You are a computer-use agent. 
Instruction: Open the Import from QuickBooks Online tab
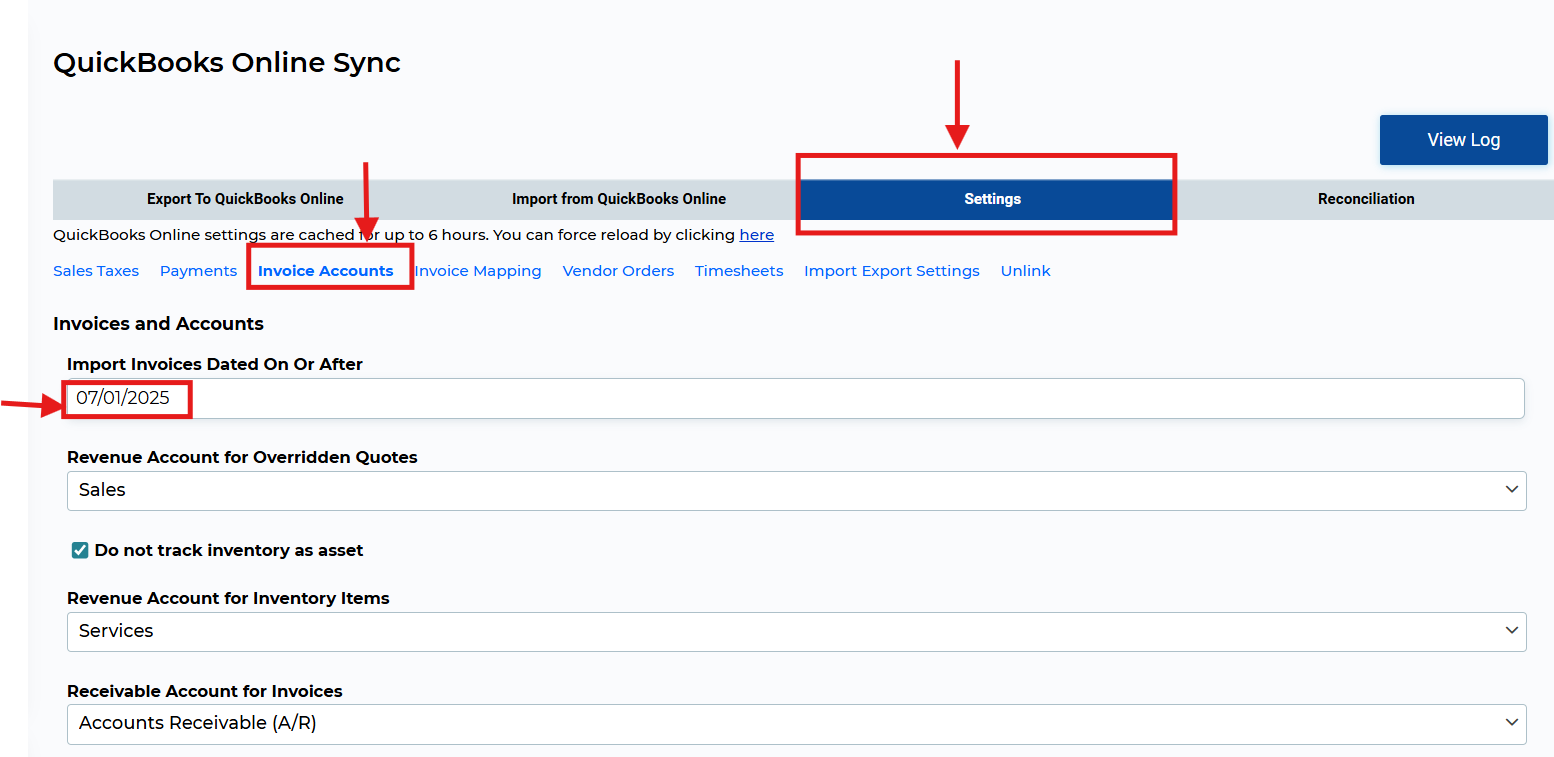619,199
